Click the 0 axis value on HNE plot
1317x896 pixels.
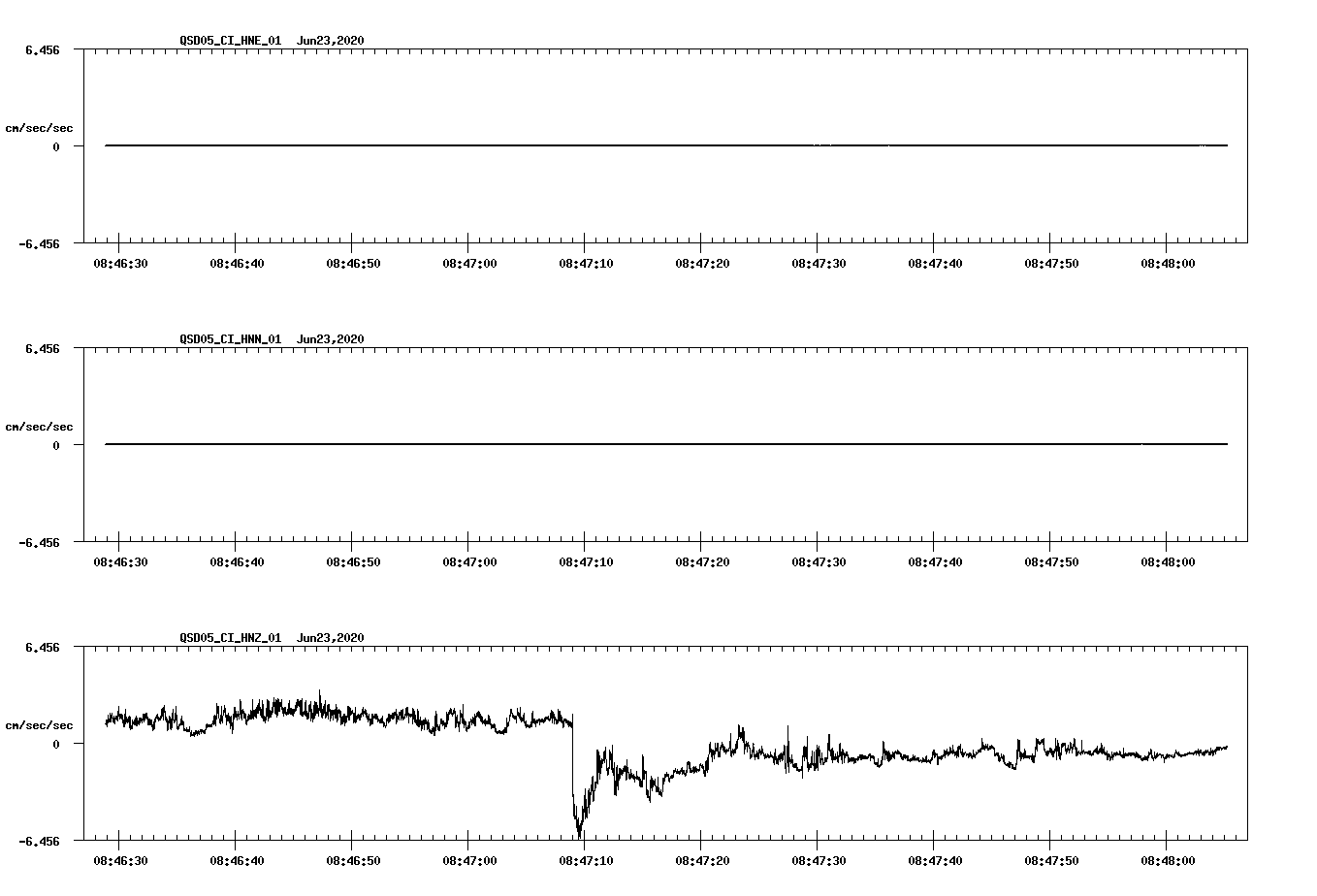56,146
